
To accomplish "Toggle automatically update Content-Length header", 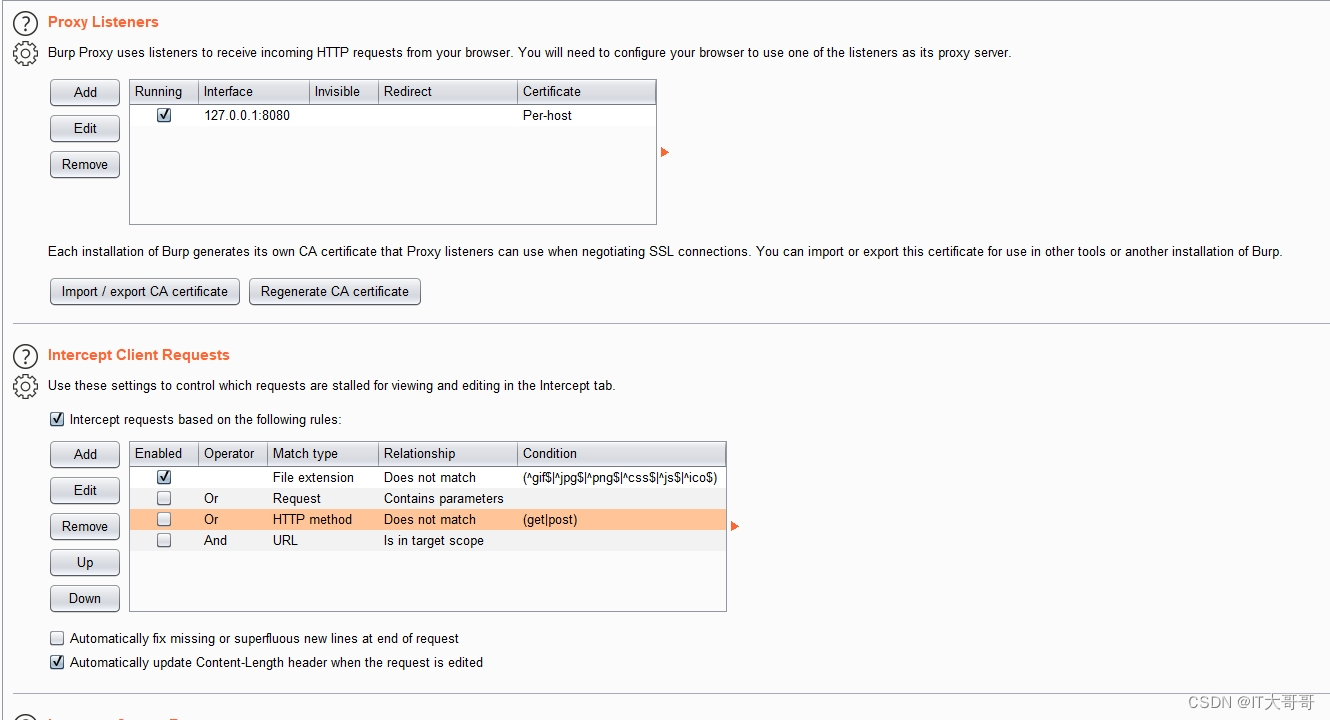I will 57,662.
